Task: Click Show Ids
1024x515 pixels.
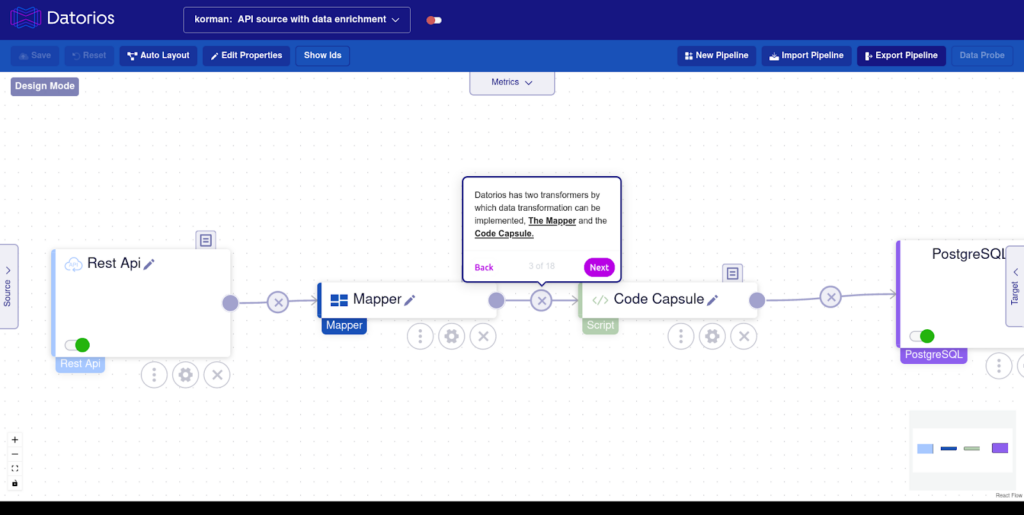Action: tap(323, 55)
